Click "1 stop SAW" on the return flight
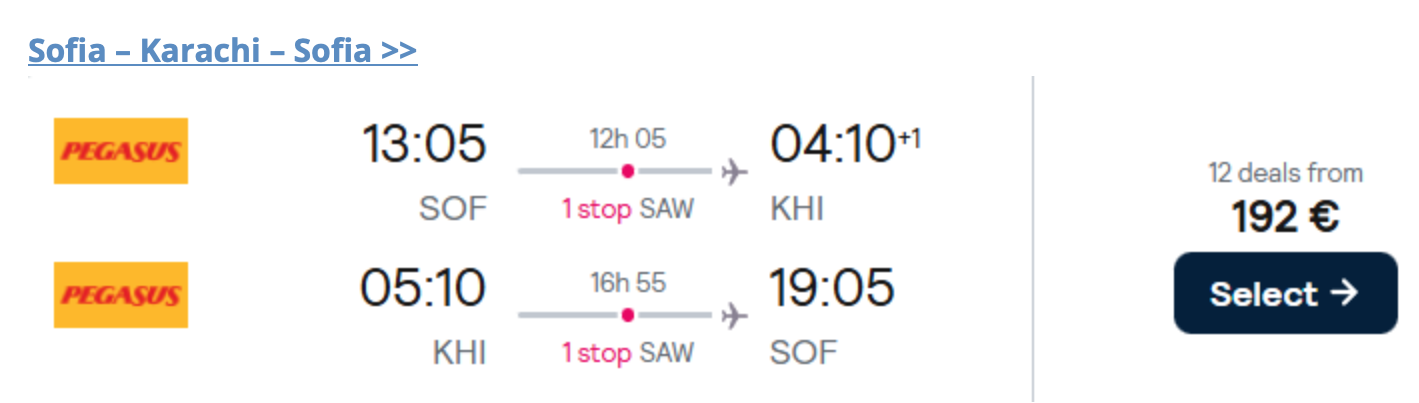The image size is (1419, 403). (627, 353)
